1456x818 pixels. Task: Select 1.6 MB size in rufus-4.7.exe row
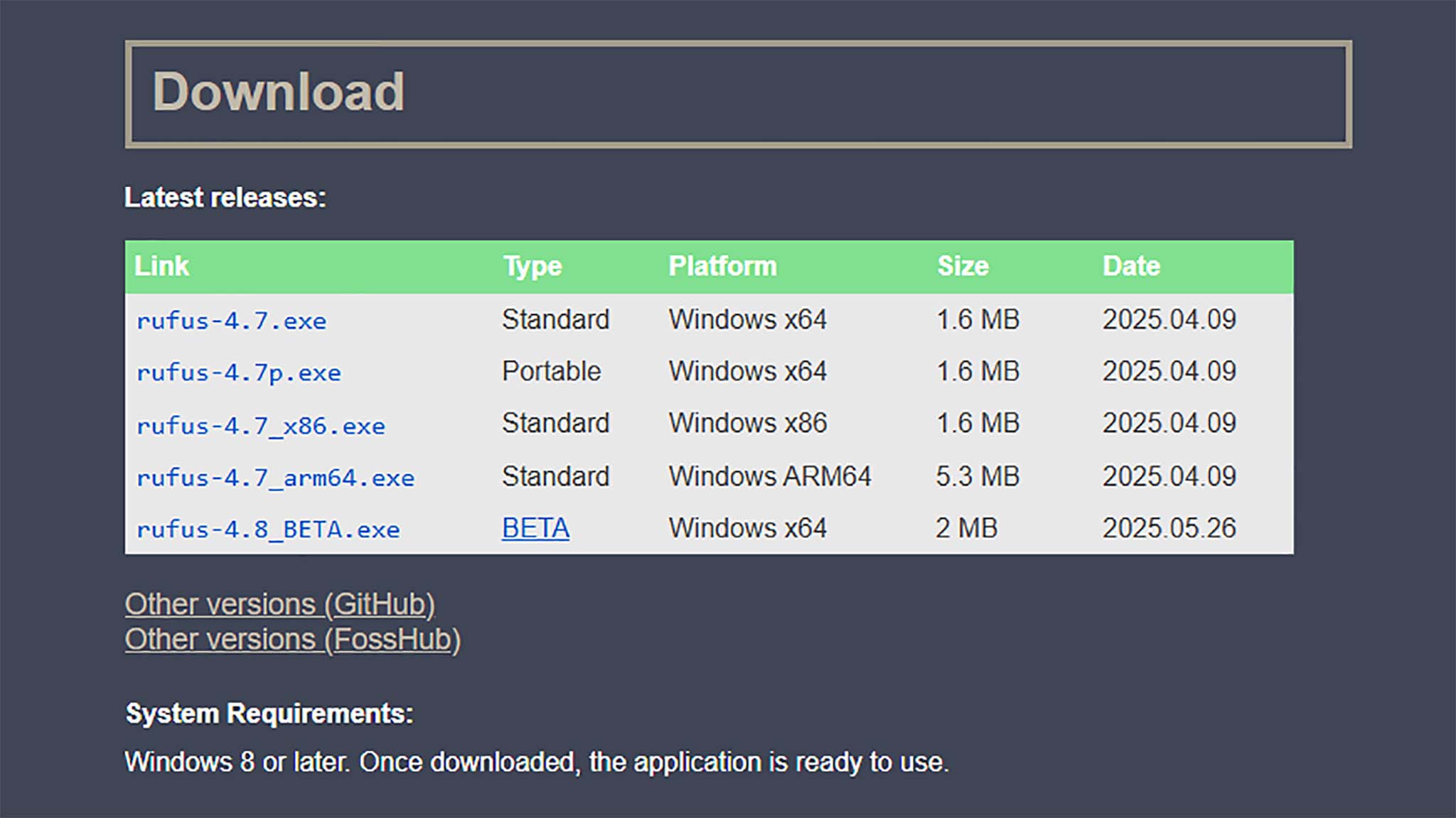pyautogui.click(x=978, y=320)
